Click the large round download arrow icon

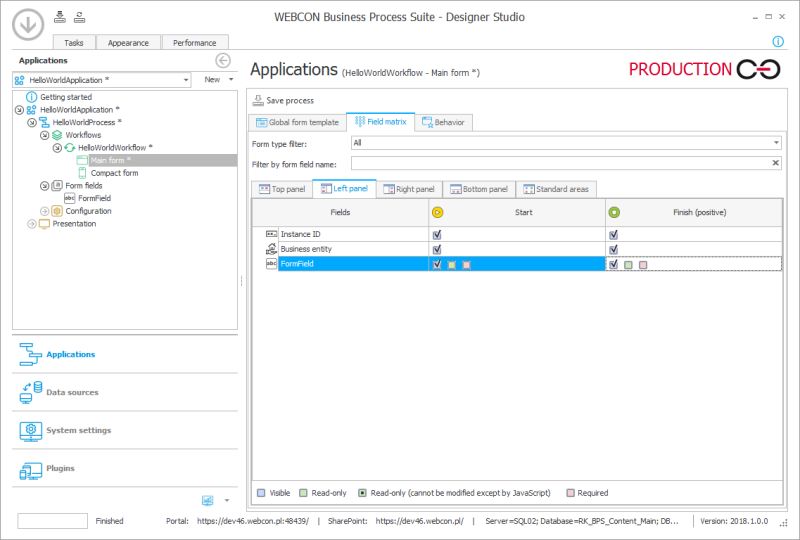point(28,24)
